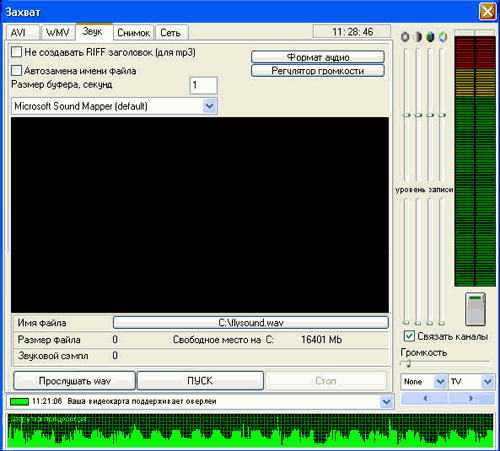The height and width of the screenshot is (451, 500).
Task: Select the Звук tab
Action: 94,32
